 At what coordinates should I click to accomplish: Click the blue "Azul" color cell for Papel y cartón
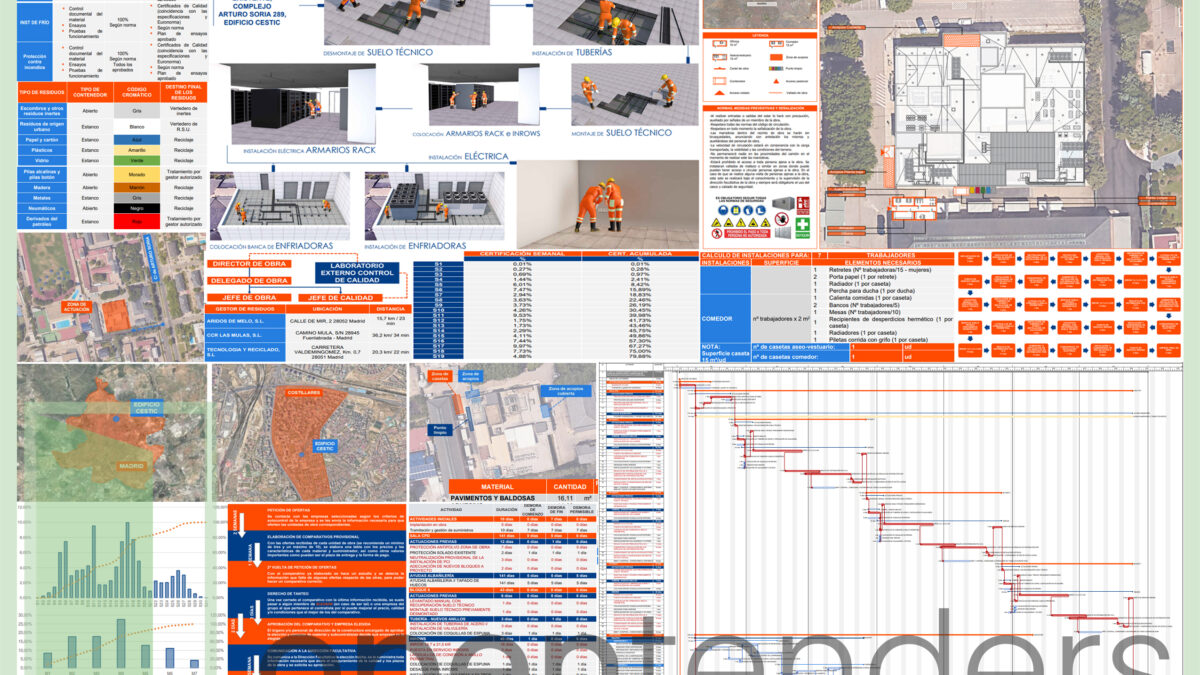(137, 139)
